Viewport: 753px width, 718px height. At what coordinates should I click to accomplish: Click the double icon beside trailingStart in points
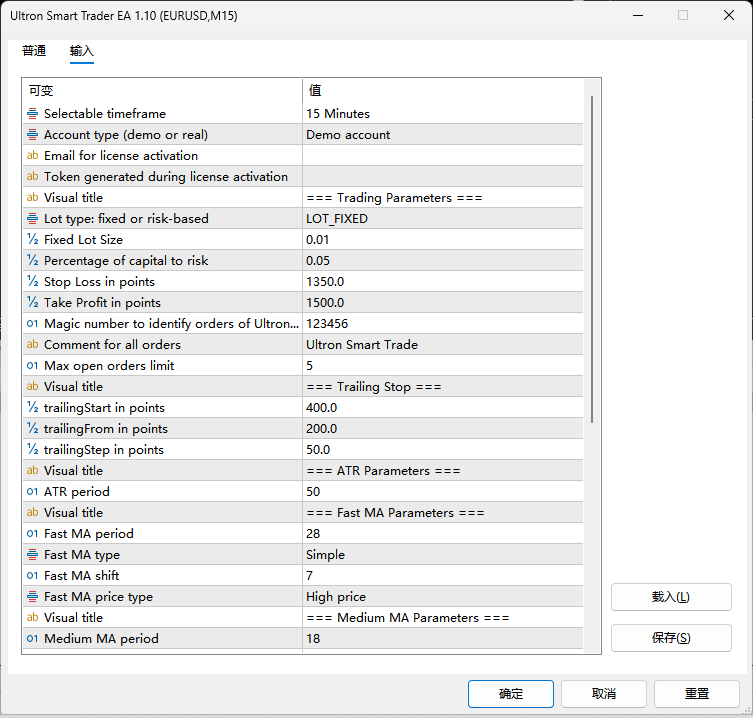coord(32,408)
